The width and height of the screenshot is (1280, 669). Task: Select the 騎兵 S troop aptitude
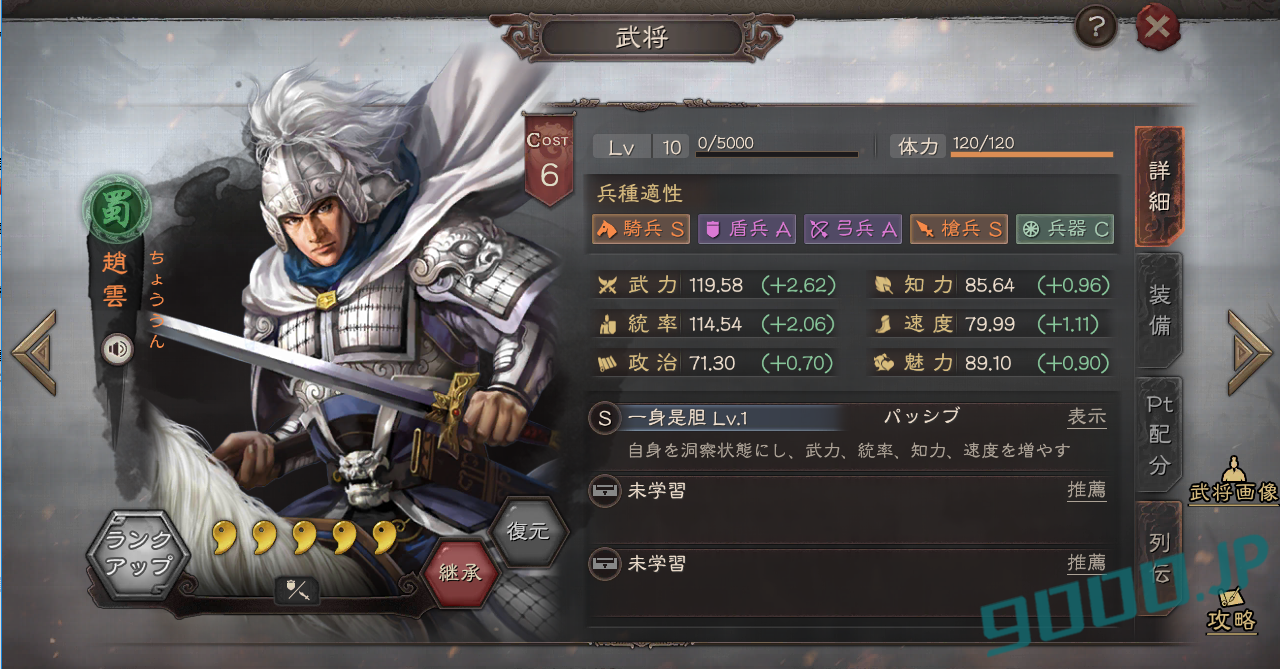click(x=641, y=229)
